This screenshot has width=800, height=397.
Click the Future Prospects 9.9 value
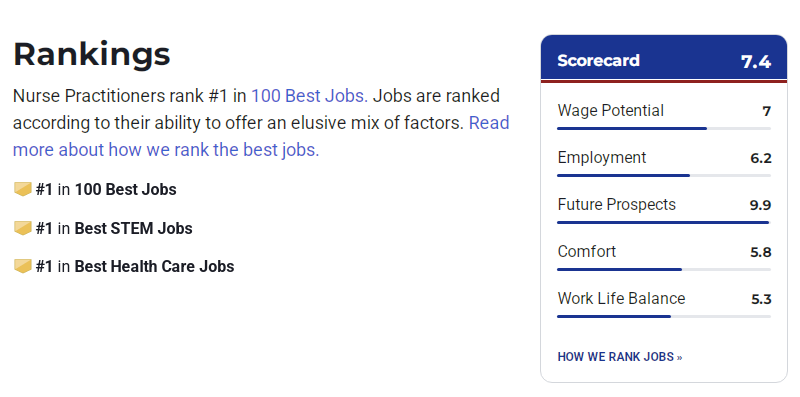point(760,205)
